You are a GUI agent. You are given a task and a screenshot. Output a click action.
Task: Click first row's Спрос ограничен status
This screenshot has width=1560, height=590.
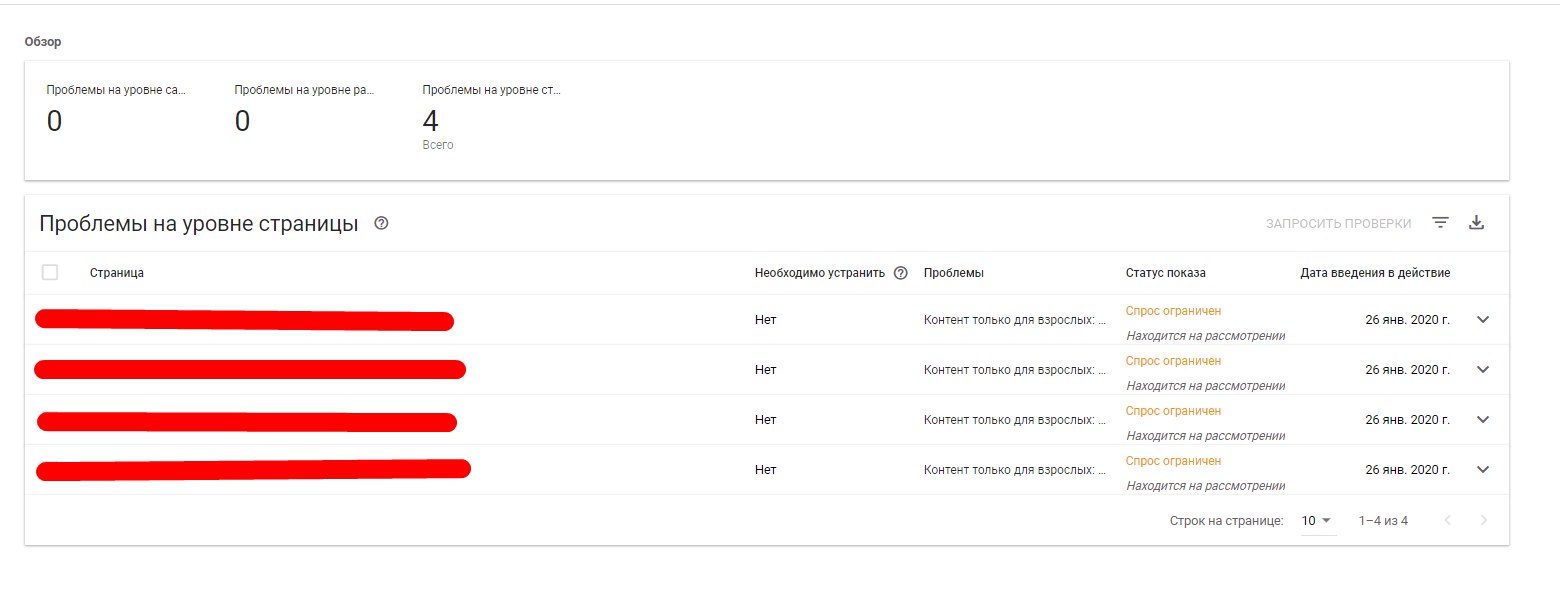[1173, 311]
